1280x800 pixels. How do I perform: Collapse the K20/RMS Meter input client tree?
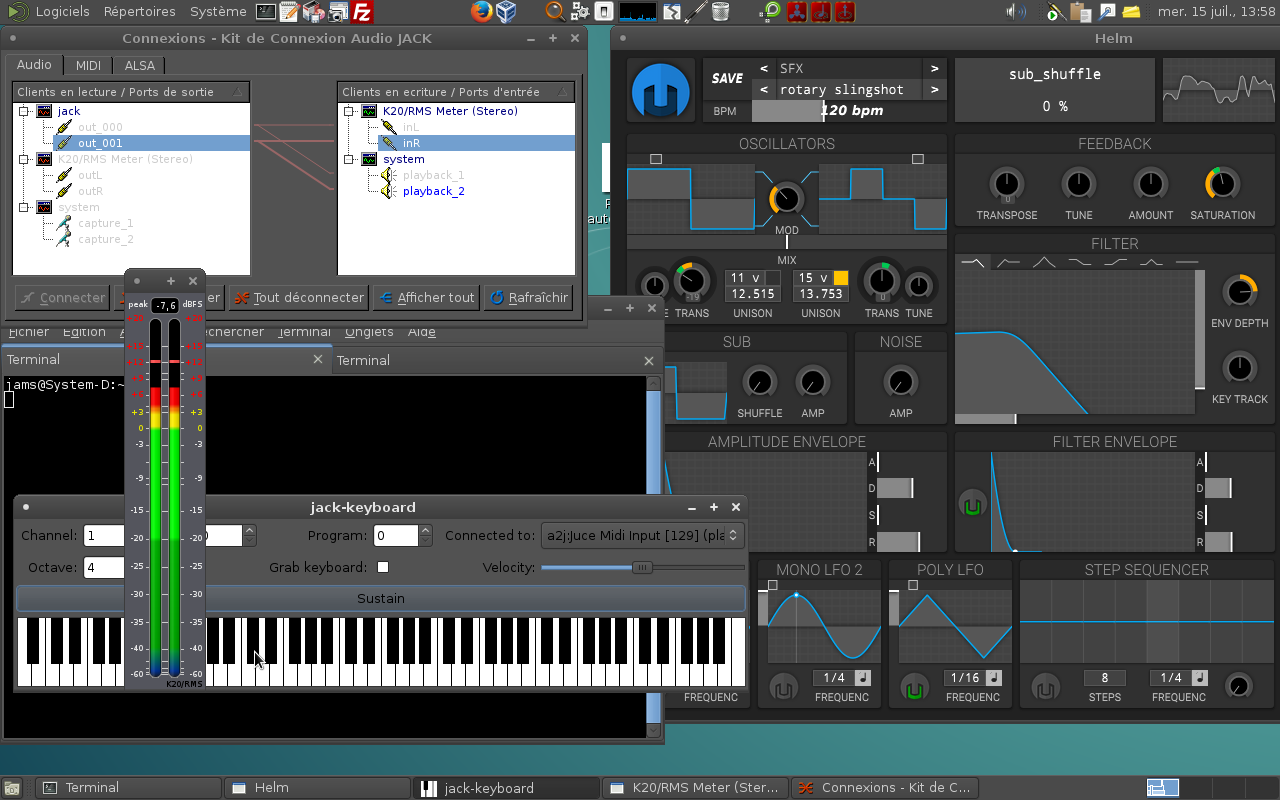pyautogui.click(x=349, y=111)
